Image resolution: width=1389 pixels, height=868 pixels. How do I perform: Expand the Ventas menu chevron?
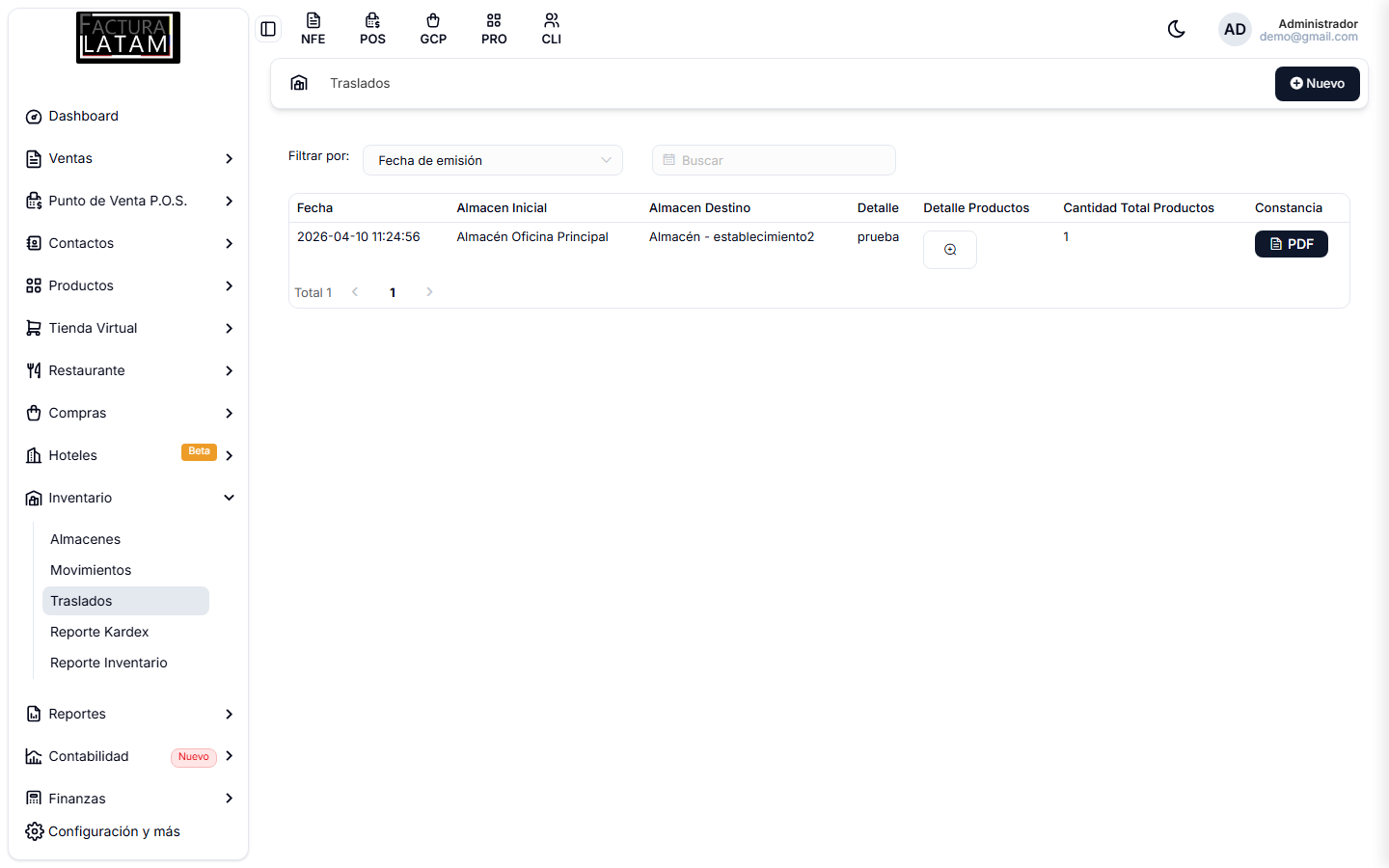click(230, 159)
